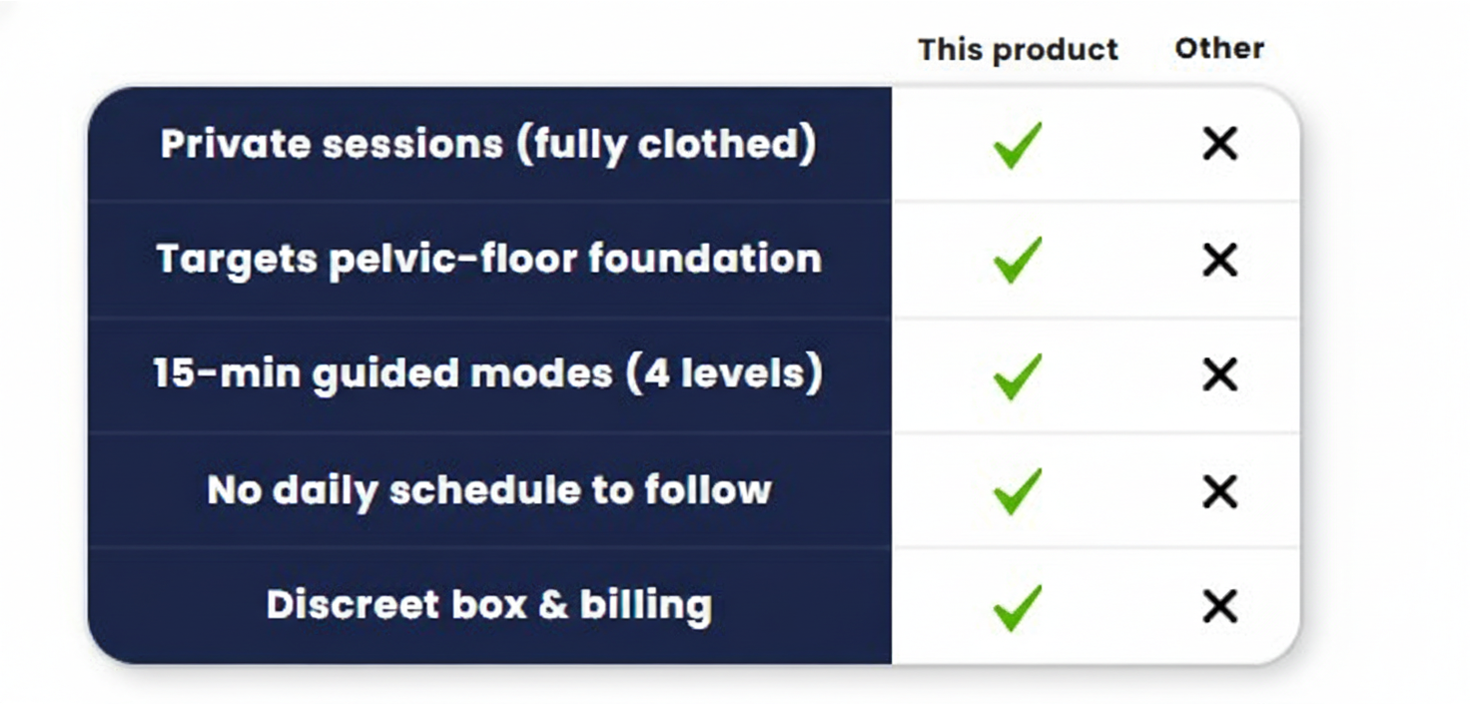Screen dimensions: 1472x704
Task: Click the word "product" in the header
Action: pyautogui.click(x=1056, y=51)
